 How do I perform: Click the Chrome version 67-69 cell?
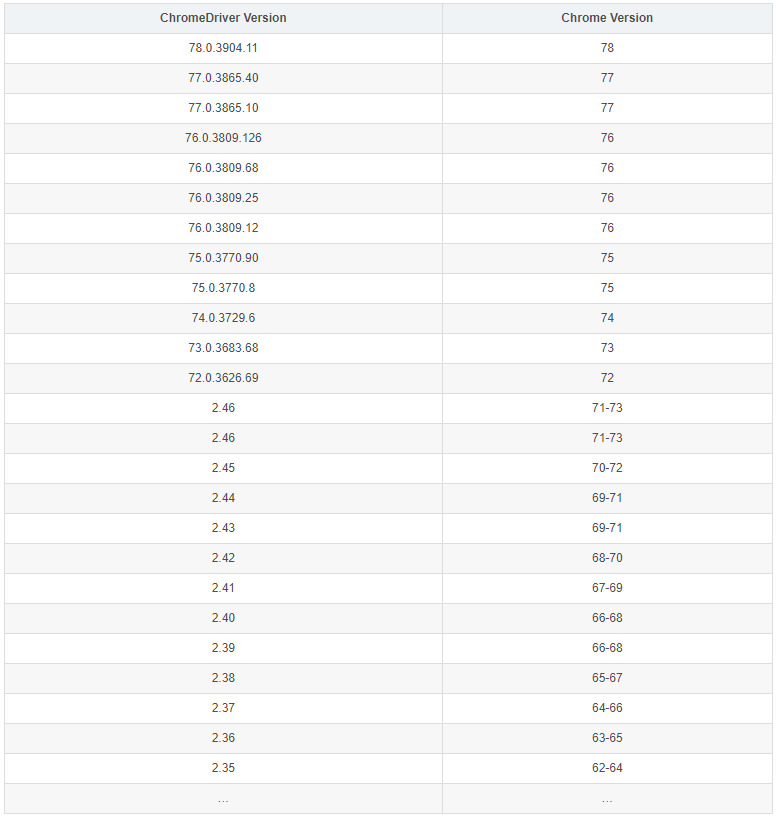point(607,588)
